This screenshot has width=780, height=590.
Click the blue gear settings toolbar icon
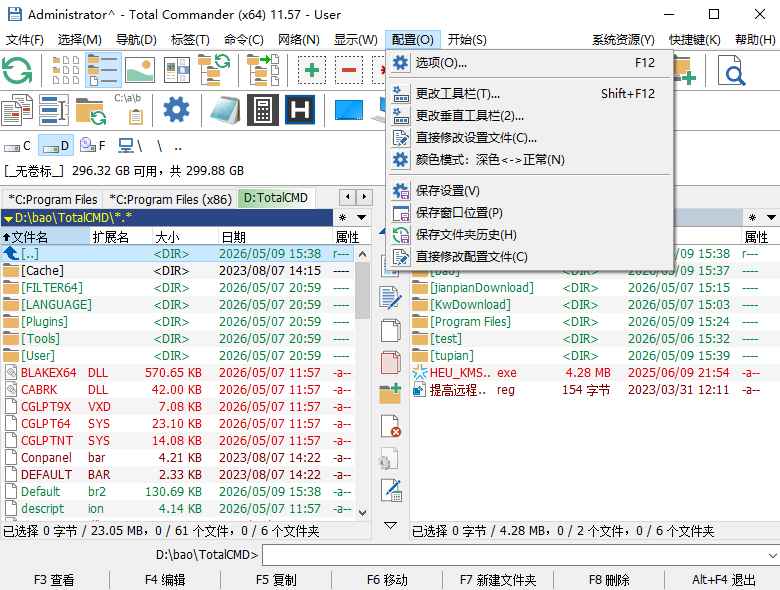(x=176, y=109)
